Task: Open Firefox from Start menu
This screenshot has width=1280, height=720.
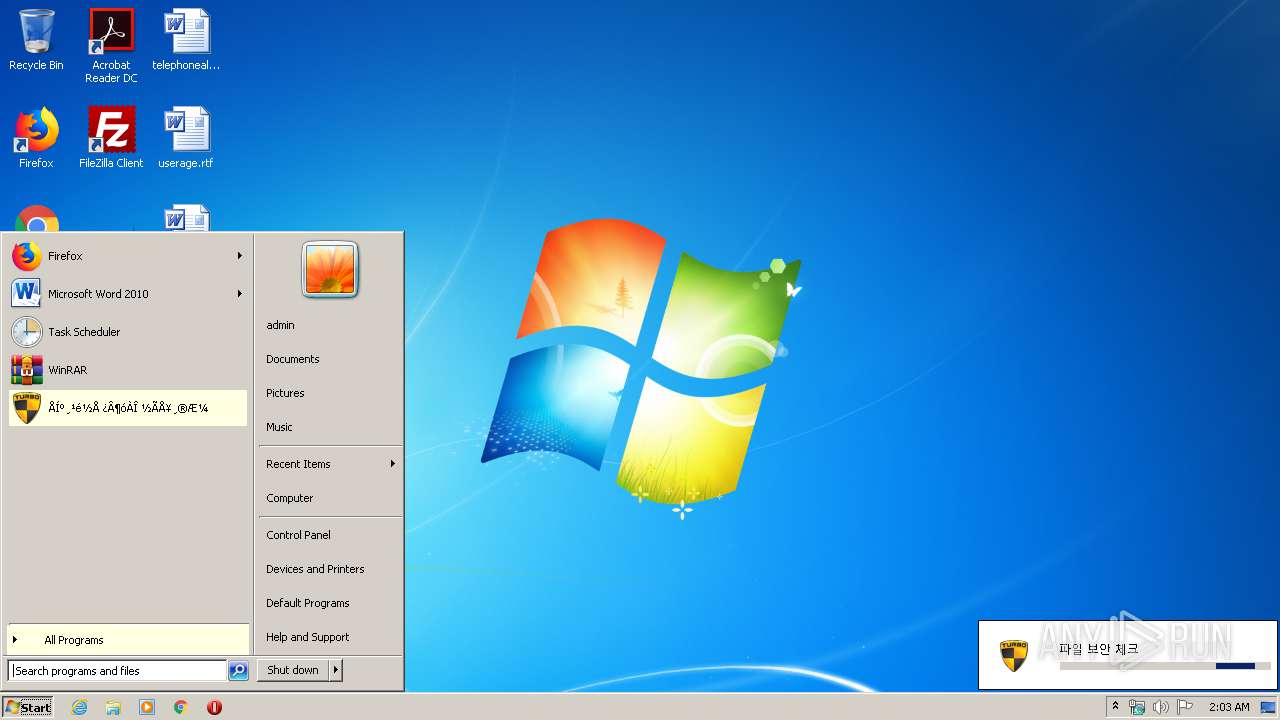Action: pyautogui.click(x=127, y=256)
